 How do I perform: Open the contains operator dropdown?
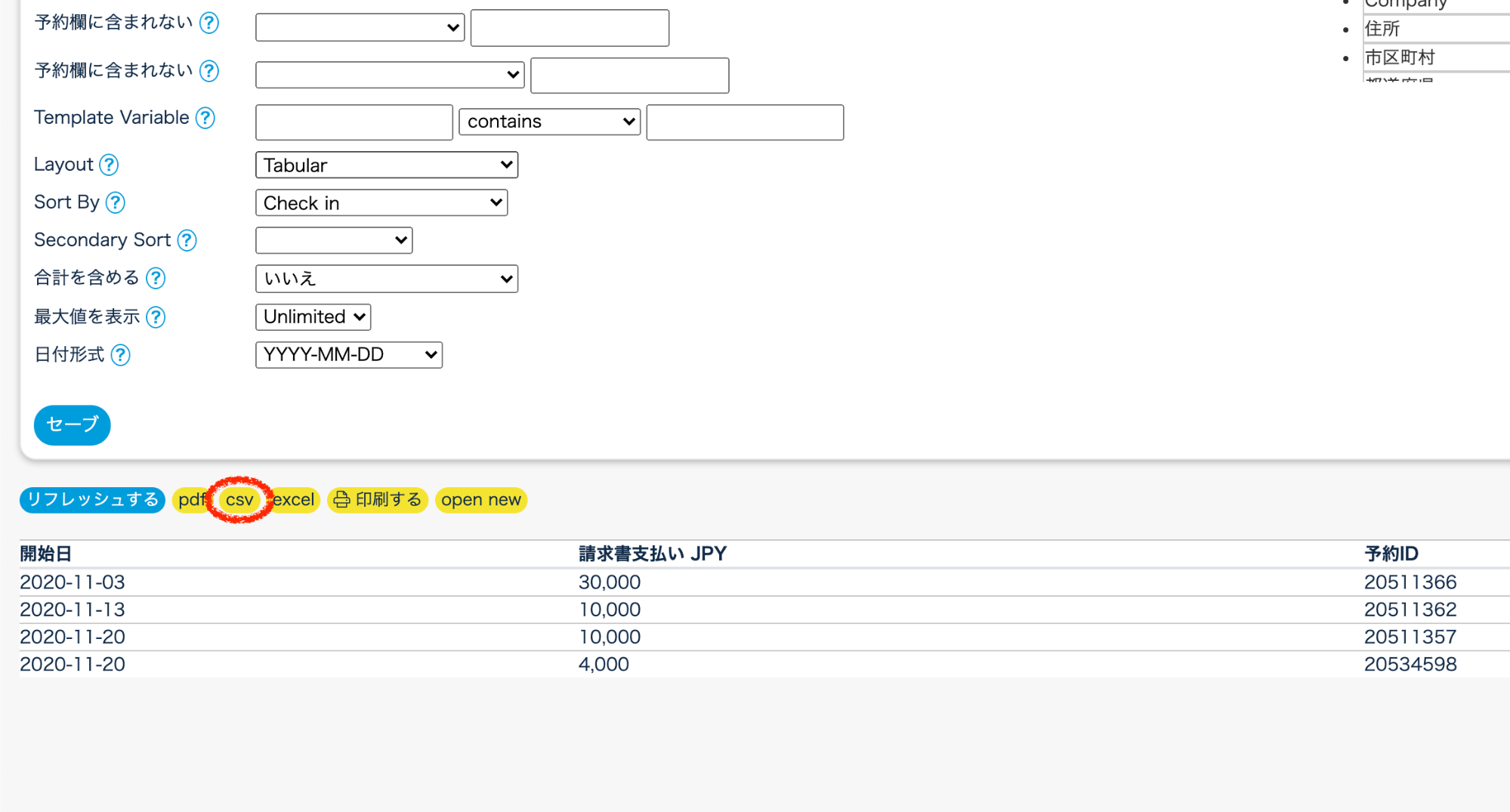click(549, 122)
